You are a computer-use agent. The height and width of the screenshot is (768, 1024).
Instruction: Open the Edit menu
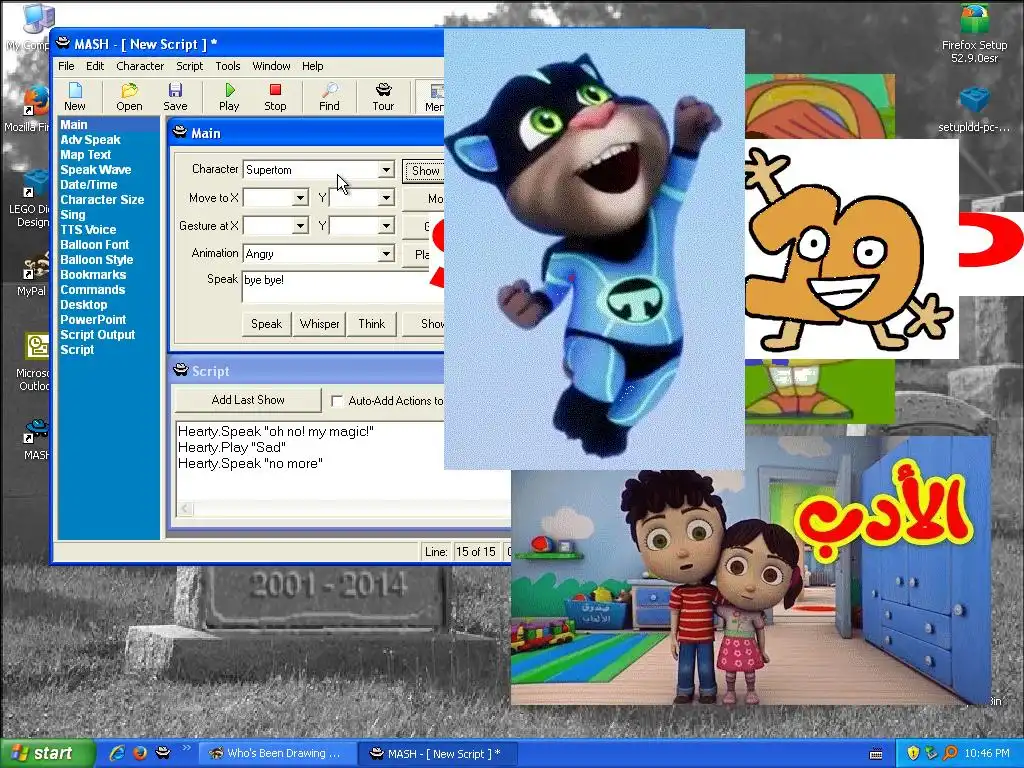(95, 66)
